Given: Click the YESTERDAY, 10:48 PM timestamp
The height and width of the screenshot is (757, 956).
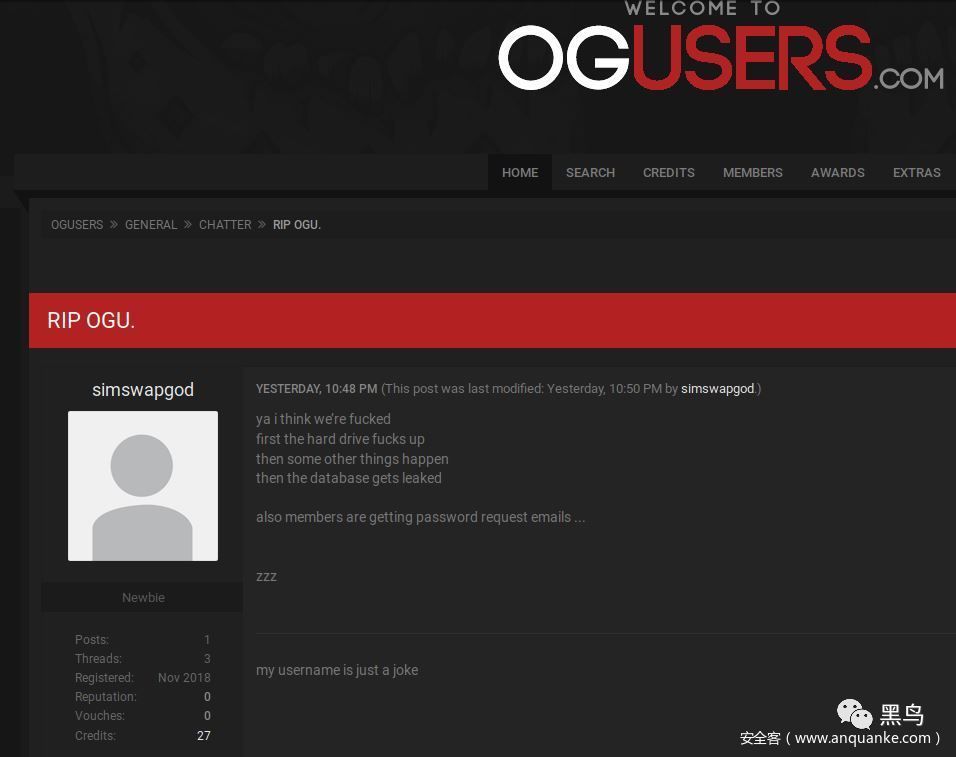Looking at the screenshot, I should 316,389.
